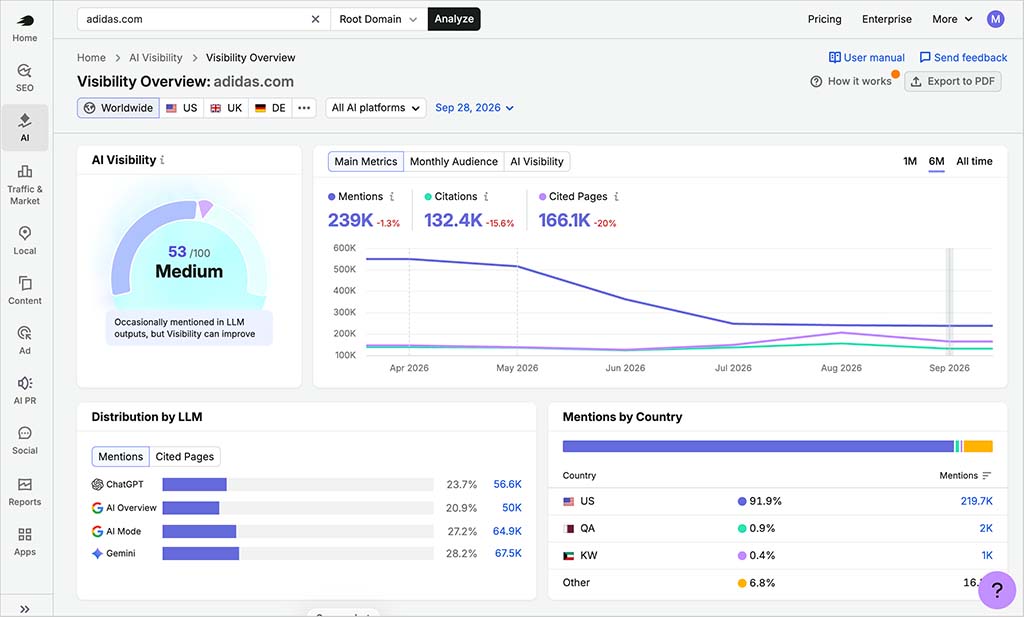1024x617 pixels.
Task: Select the 6M time range
Action: [936, 161]
